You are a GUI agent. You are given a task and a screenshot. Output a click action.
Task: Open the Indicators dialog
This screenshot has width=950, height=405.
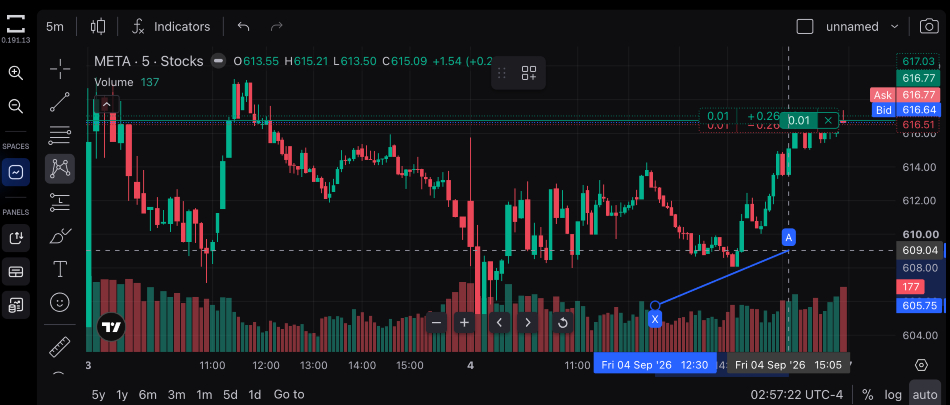172,27
